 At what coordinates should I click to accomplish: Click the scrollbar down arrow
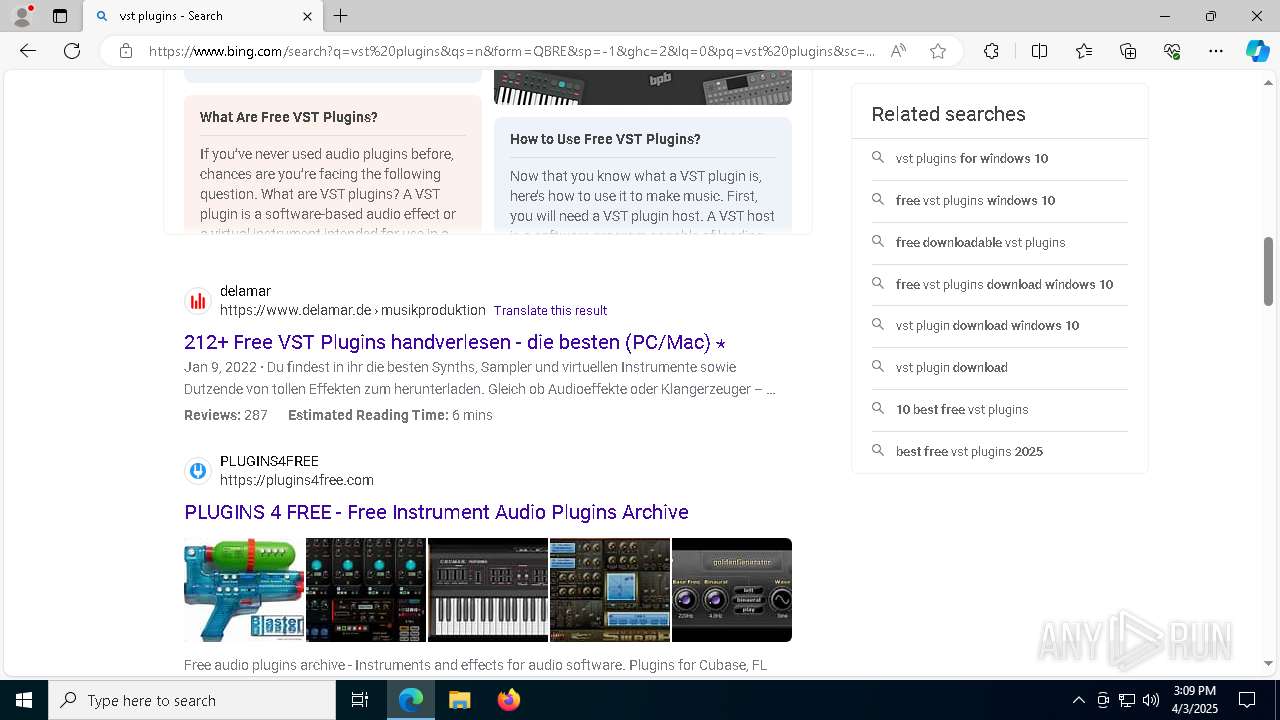pyautogui.click(x=1268, y=663)
